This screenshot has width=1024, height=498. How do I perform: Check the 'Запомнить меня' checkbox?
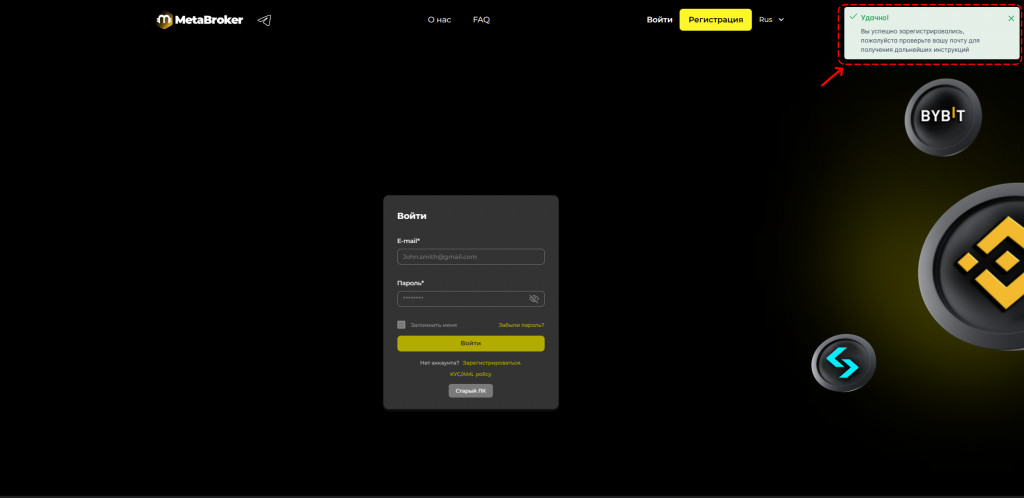coord(401,325)
